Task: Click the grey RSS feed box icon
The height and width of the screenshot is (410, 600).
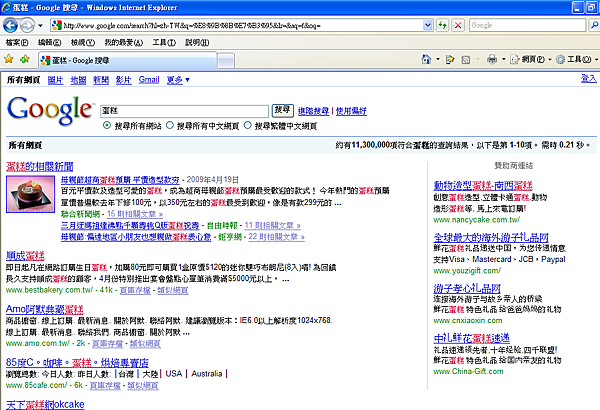Action: click(466, 60)
